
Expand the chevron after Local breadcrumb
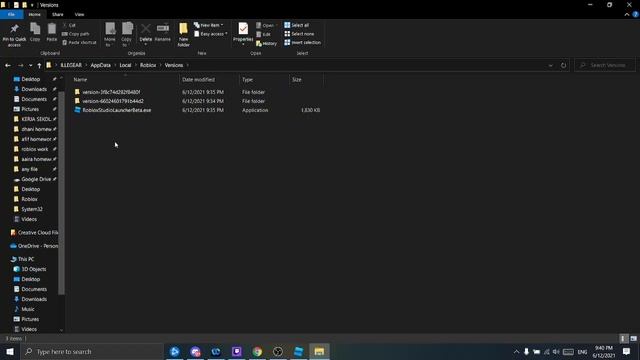pos(136,65)
